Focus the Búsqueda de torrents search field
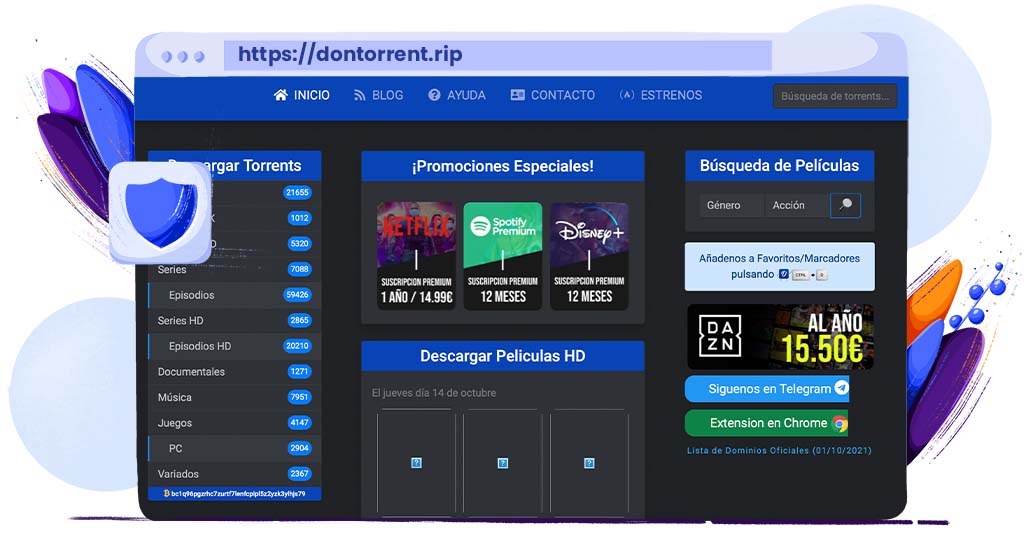Image resolution: width=1024 pixels, height=541 pixels. (x=835, y=96)
